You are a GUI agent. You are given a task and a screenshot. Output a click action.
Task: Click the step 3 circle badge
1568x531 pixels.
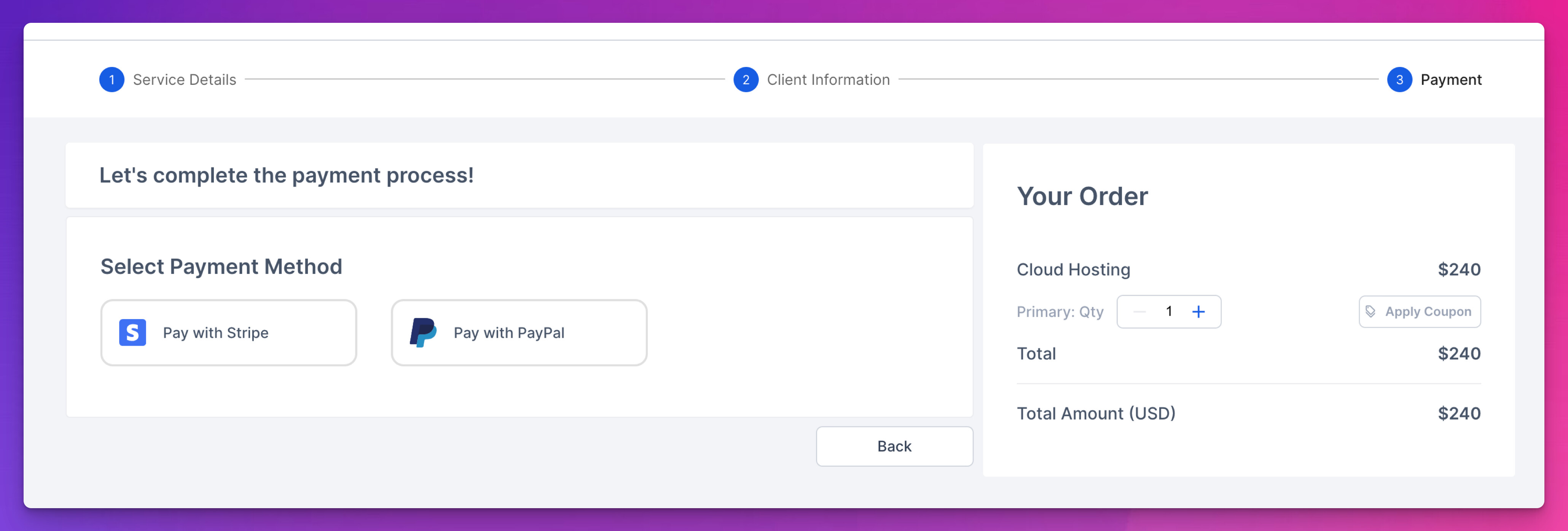[1399, 79]
